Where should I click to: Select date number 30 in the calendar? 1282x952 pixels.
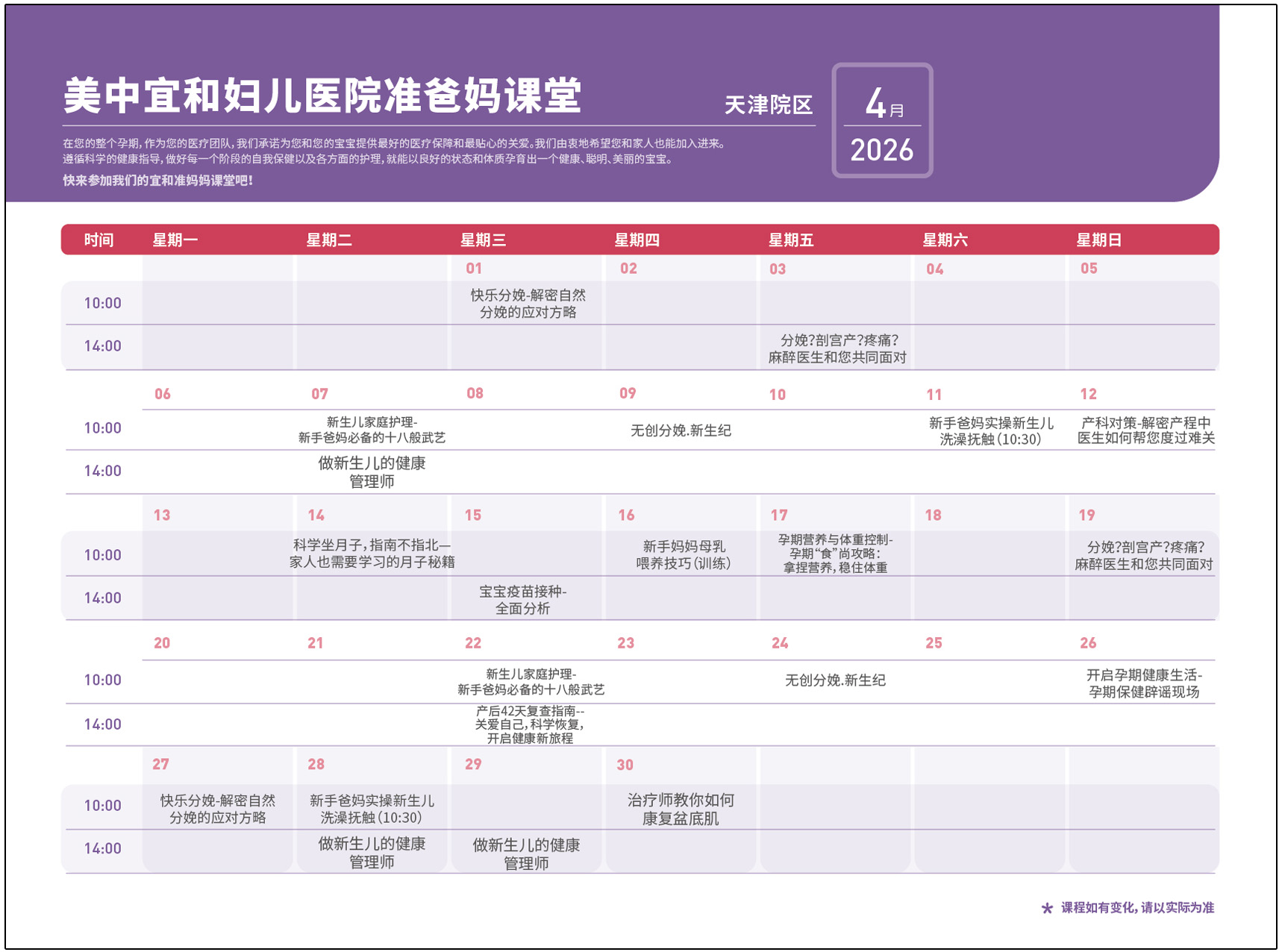[625, 765]
